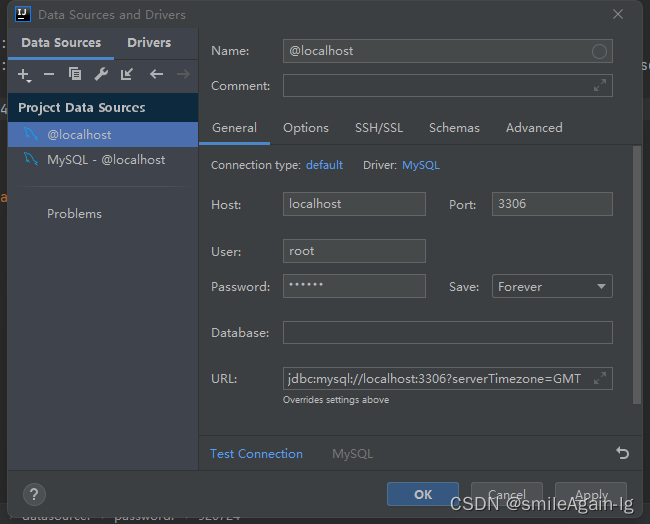Image resolution: width=650 pixels, height=524 pixels.
Task: Close the Data Sources and Drivers dialog
Action: tap(618, 14)
